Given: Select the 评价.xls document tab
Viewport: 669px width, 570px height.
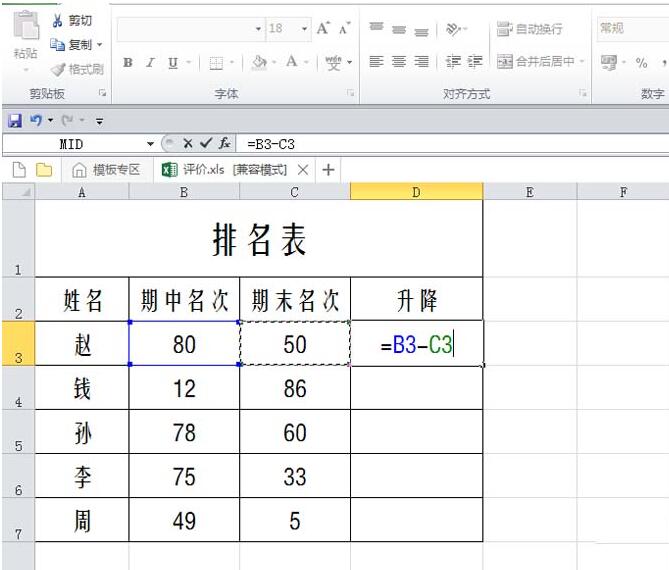Looking at the screenshot, I should [225, 170].
